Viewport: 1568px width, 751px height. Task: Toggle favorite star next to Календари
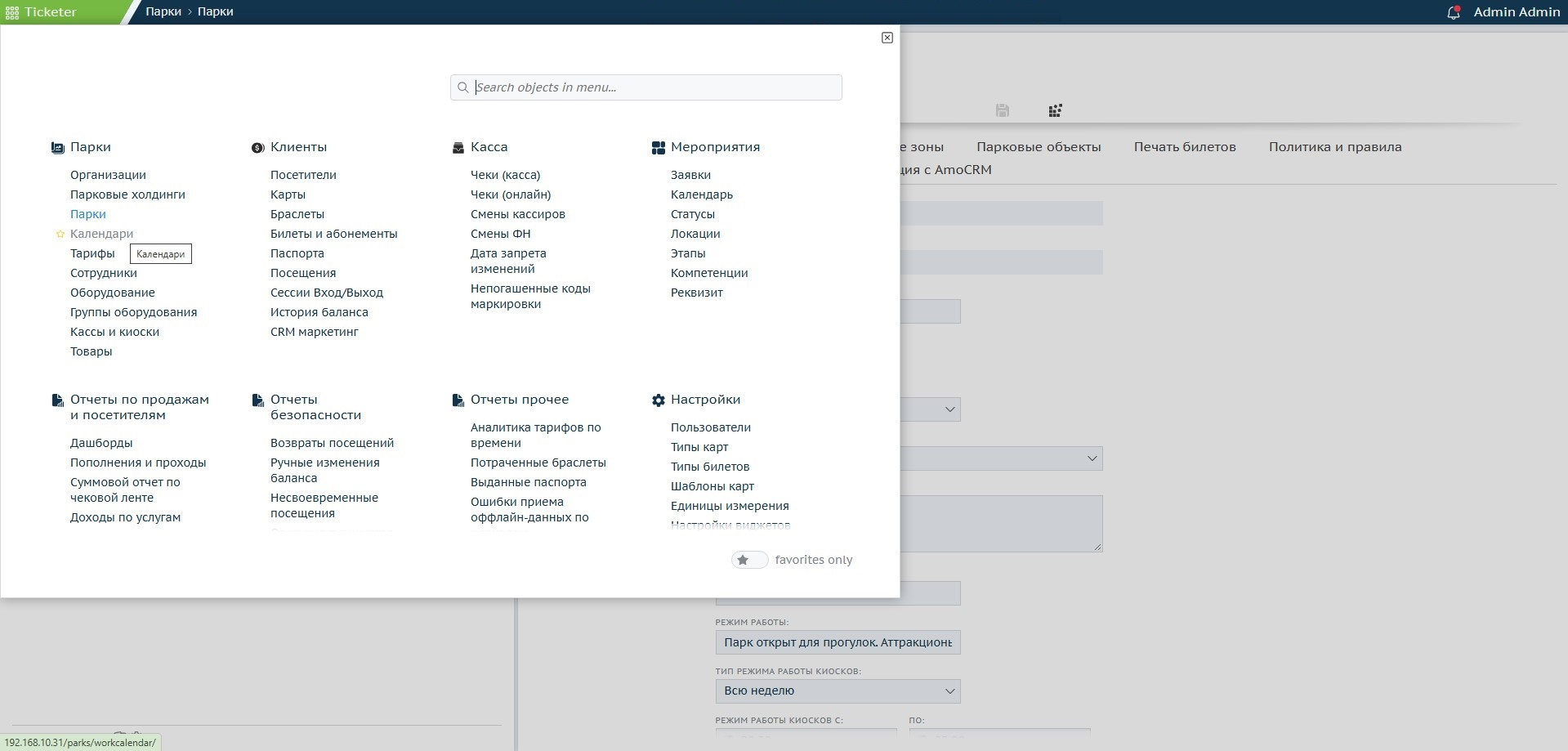point(60,235)
